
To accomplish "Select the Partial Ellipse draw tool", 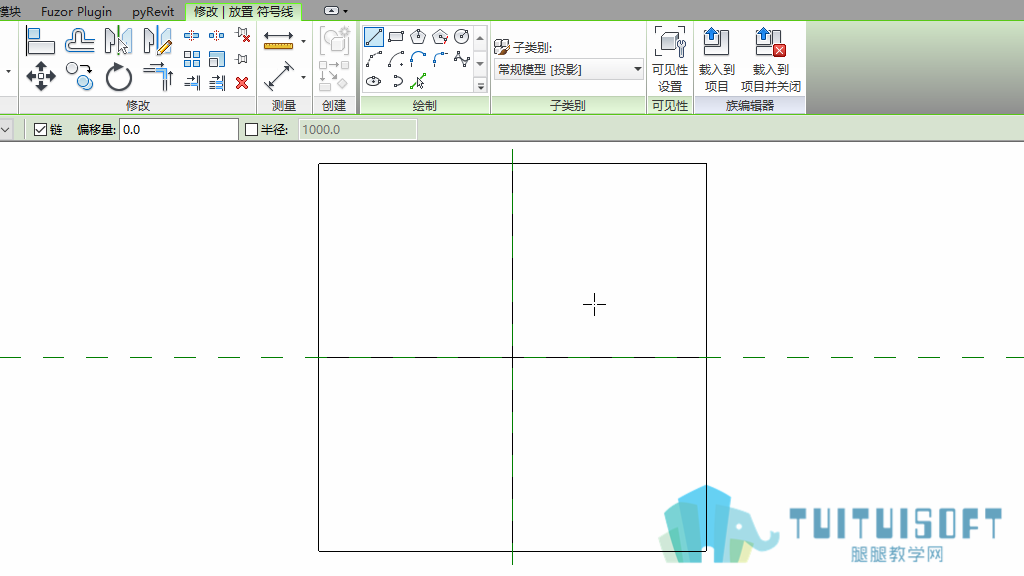I will point(396,82).
